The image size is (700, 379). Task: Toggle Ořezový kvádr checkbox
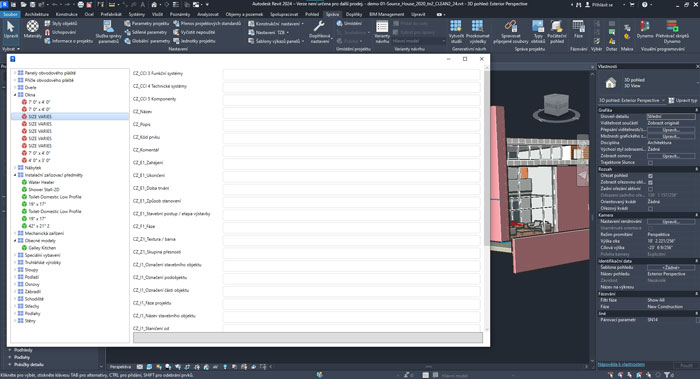(650, 208)
